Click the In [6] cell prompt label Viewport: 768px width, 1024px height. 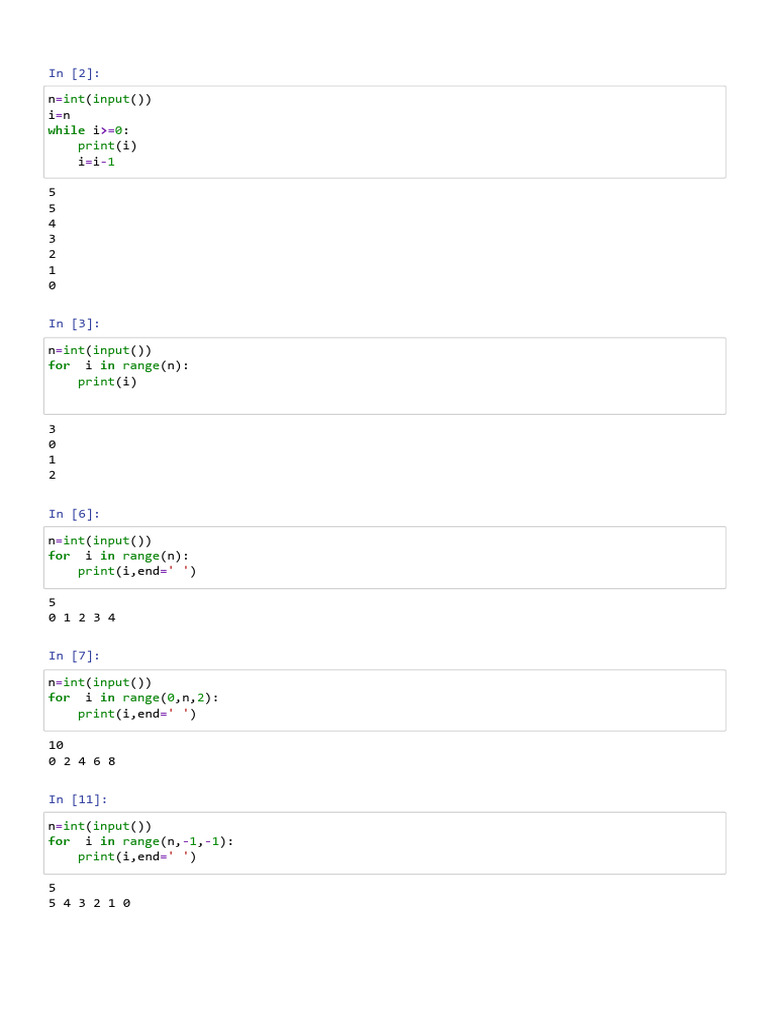pyautogui.click(x=74, y=514)
